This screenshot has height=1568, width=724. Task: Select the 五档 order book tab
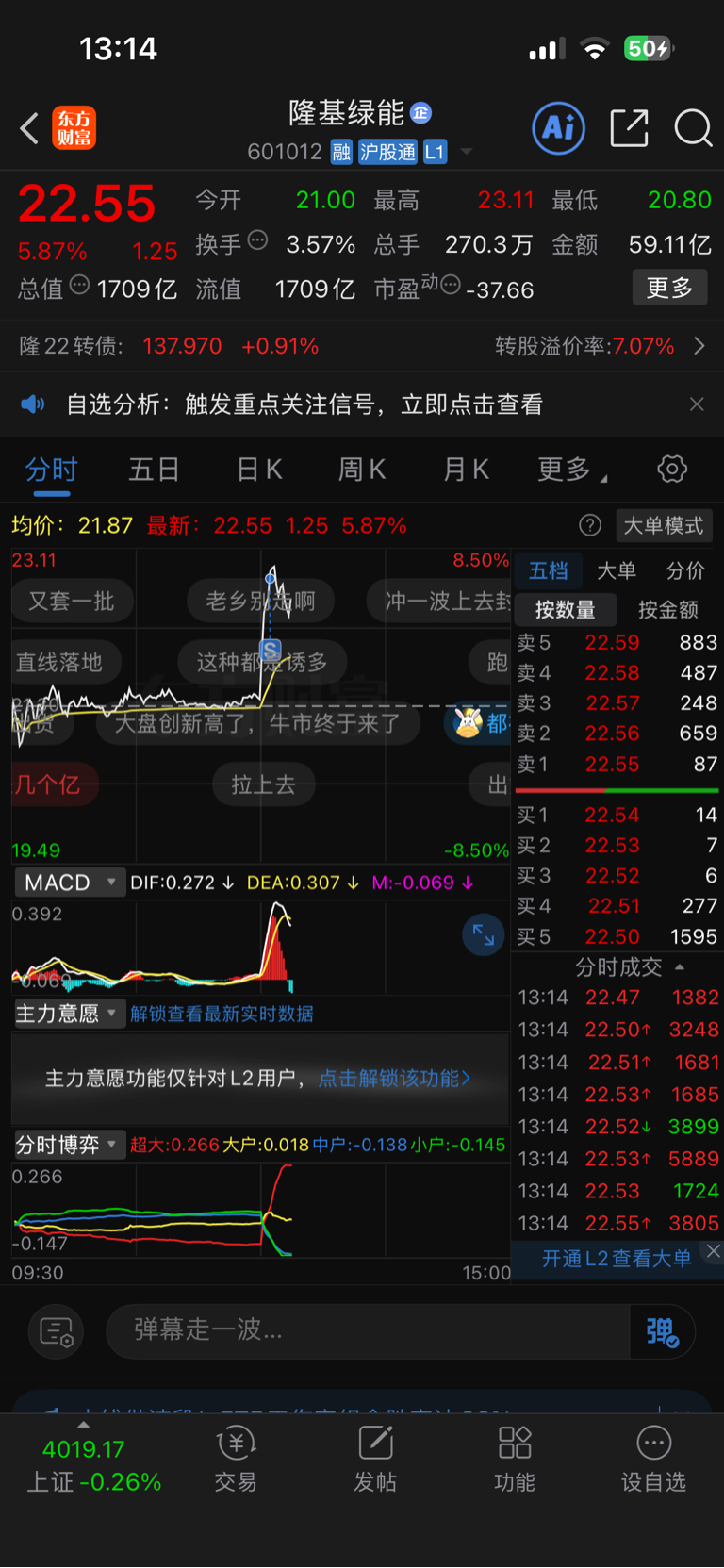(x=548, y=569)
